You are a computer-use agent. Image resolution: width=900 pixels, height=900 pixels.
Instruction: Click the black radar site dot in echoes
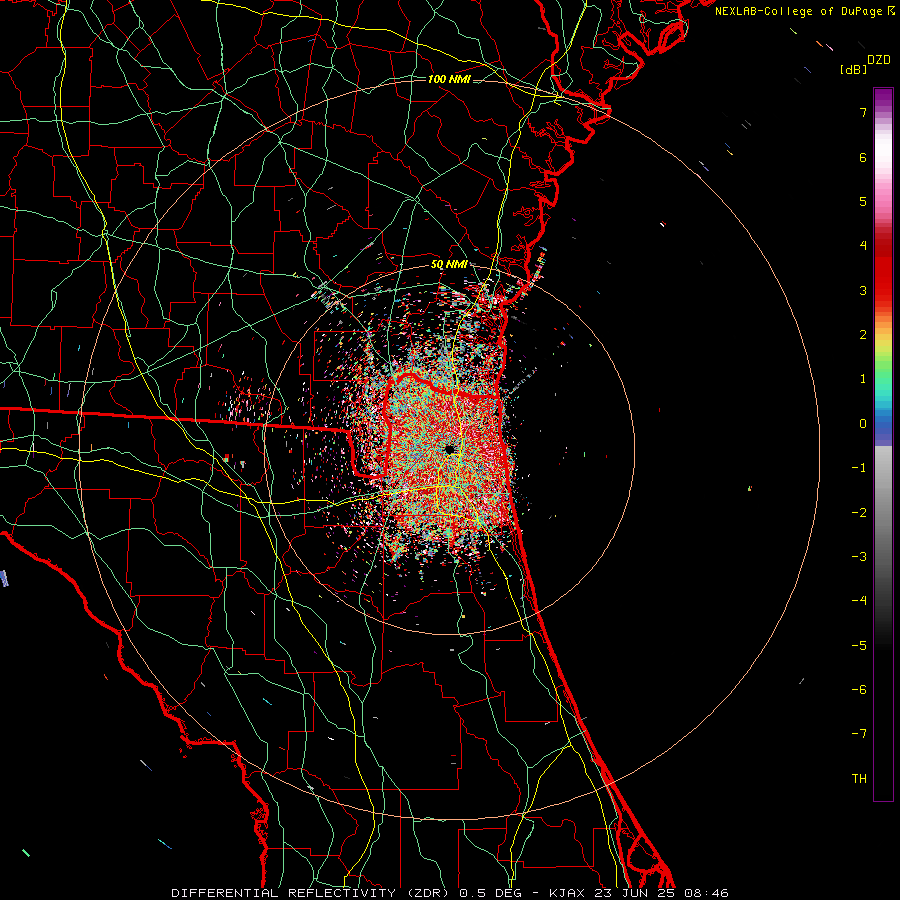[449, 449]
